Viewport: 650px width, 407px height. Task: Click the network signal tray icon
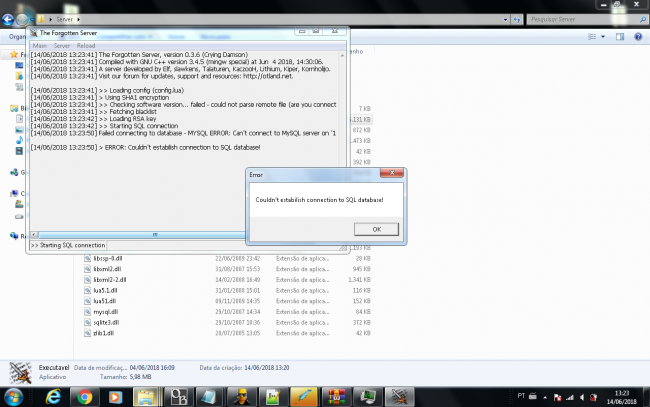click(x=570, y=397)
